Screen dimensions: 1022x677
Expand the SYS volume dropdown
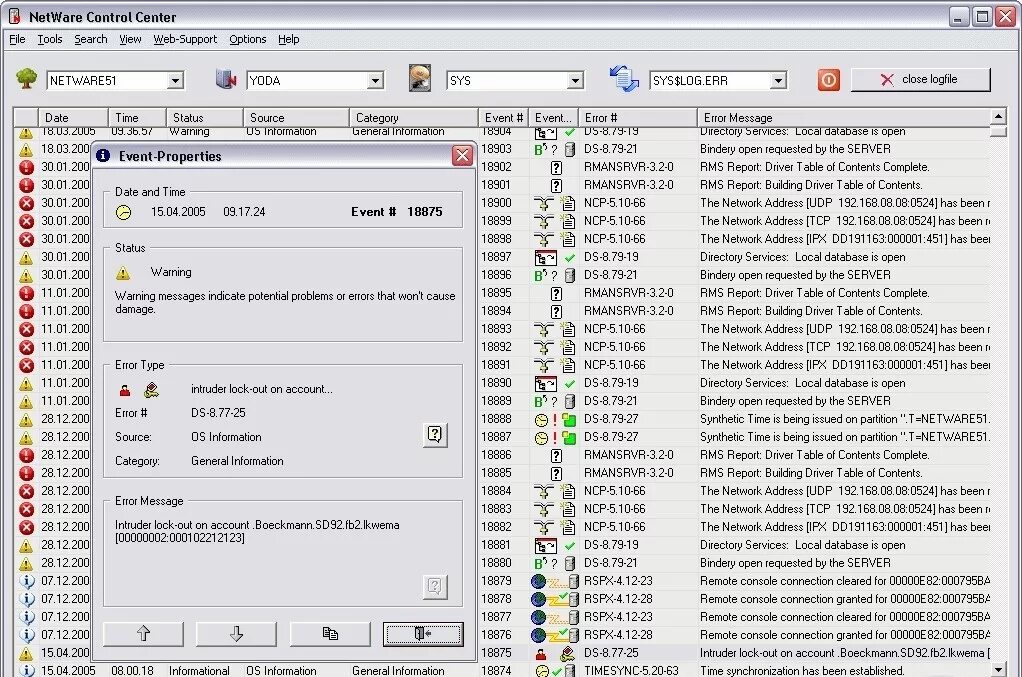click(x=574, y=80)
